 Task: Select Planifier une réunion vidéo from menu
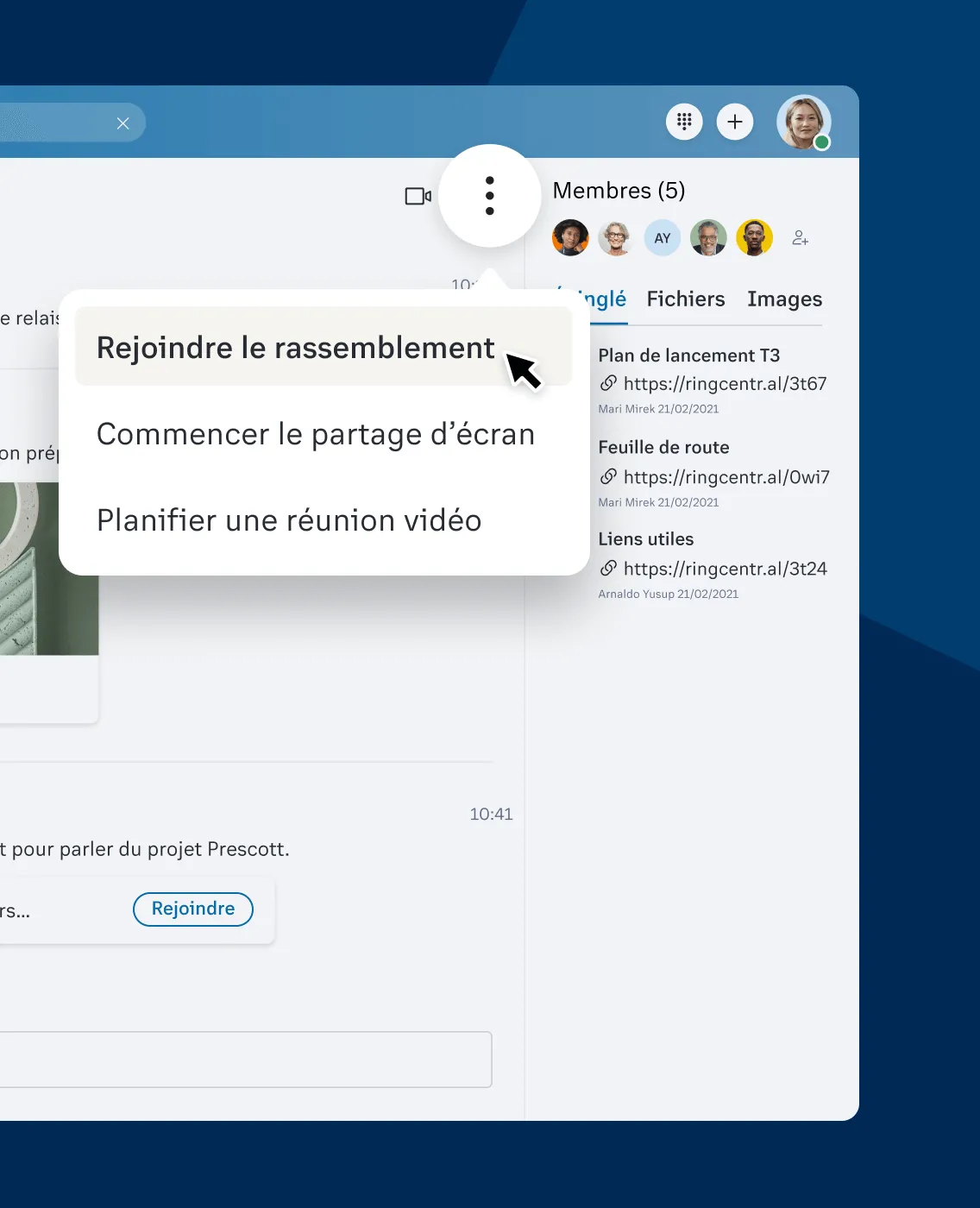point(289,520)
